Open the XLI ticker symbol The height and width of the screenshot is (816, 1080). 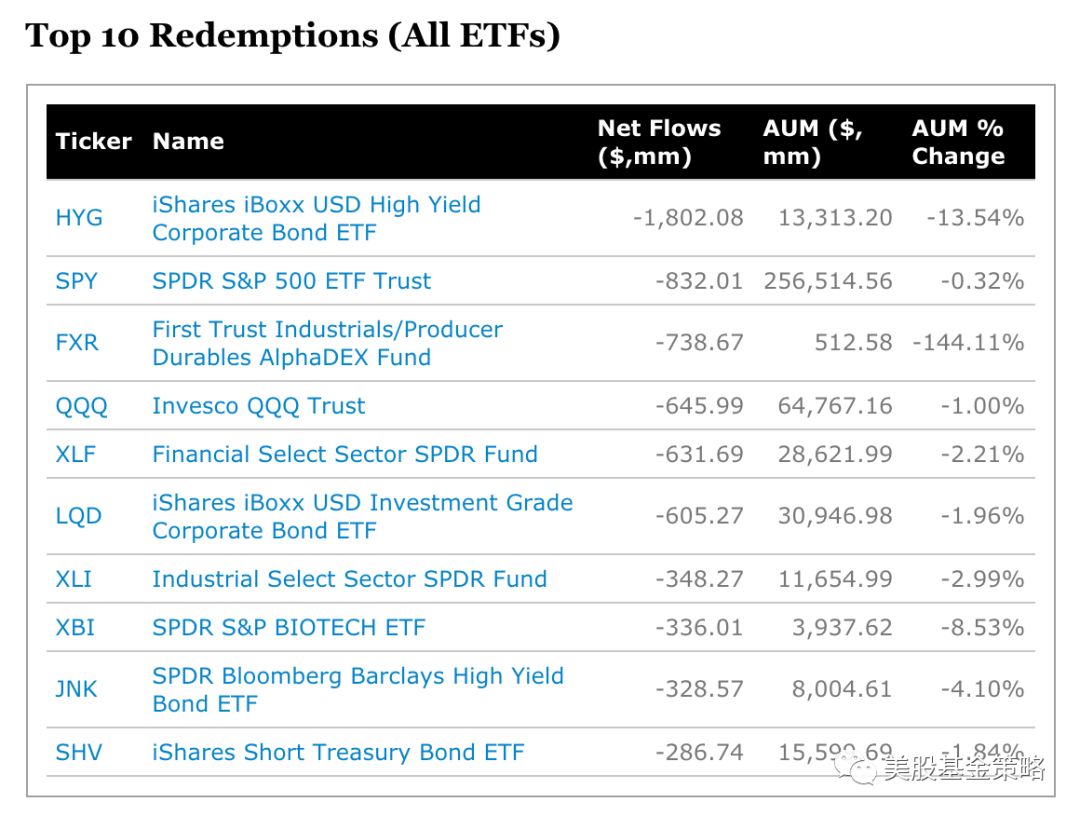coord(75,579)
